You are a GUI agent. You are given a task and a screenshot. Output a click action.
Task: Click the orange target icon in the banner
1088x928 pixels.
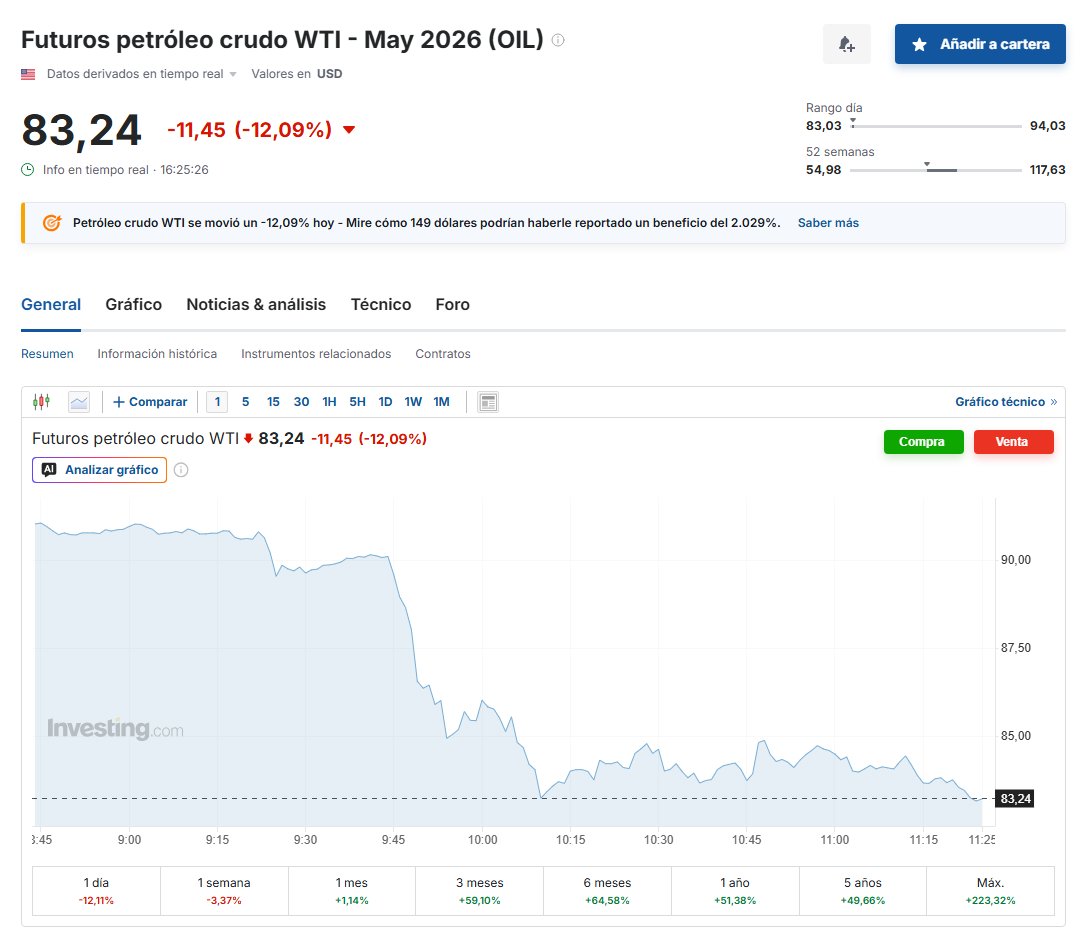[52, 223]
